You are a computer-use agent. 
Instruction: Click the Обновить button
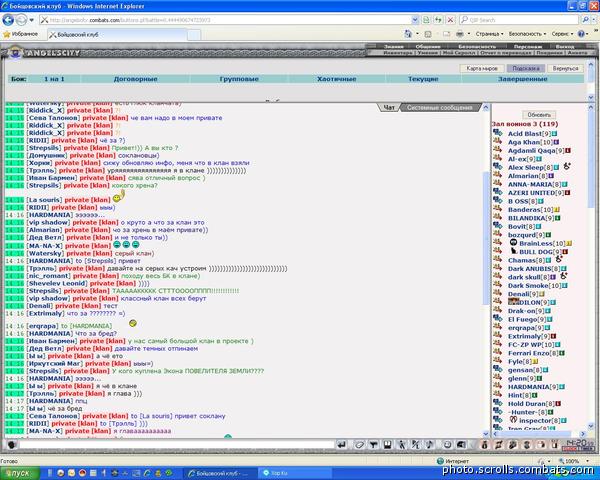pyautogui.click(x=539, y=114)
